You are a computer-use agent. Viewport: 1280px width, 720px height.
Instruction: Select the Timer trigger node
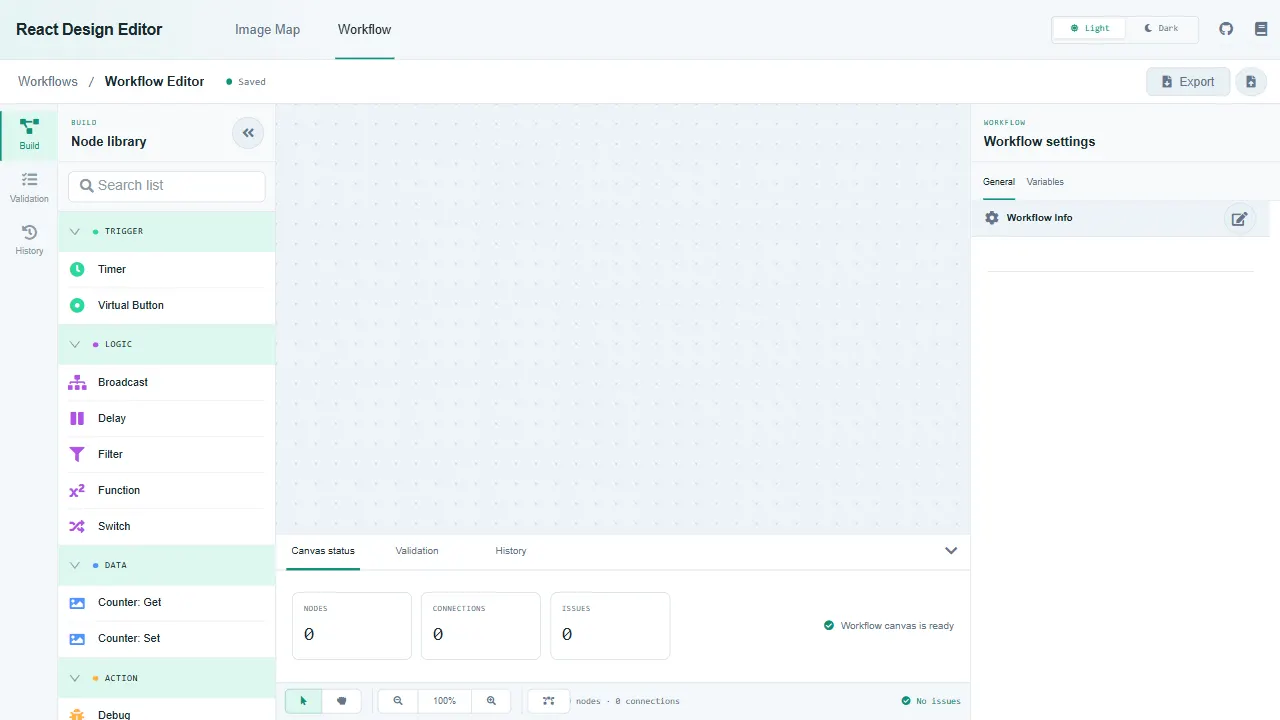(167, 269)
